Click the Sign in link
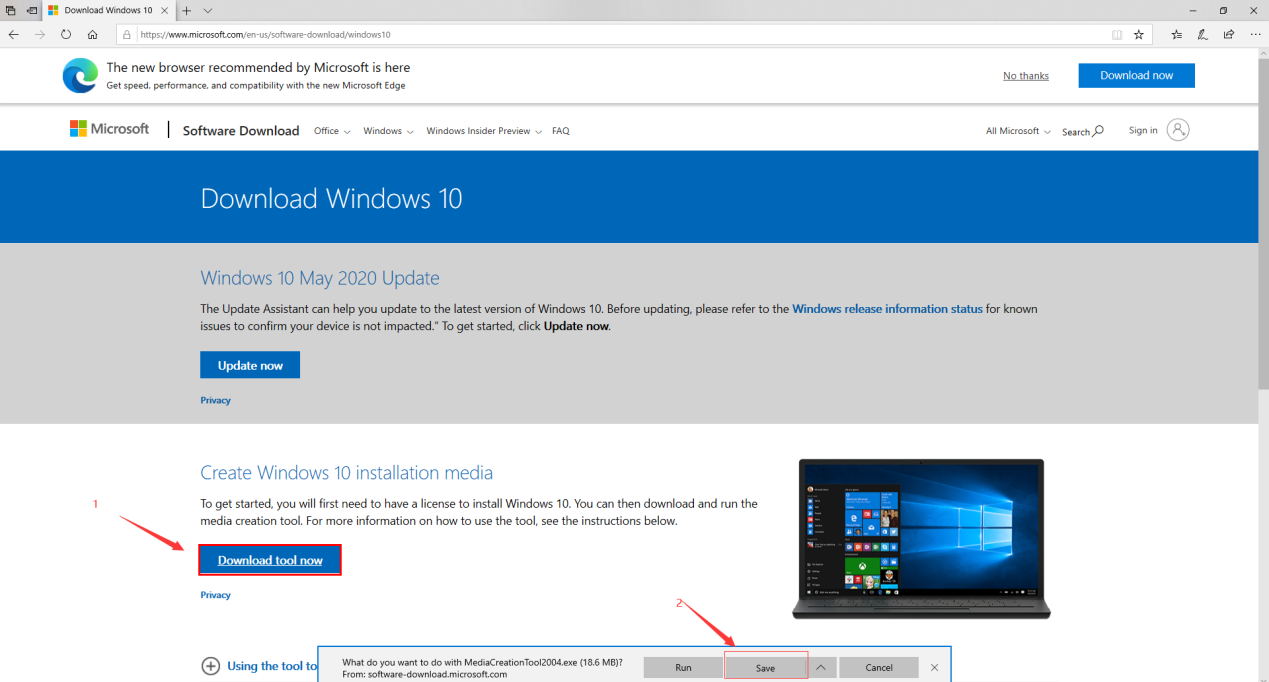The height and width of the screenshot is (682, 1269). point(1143,130)
